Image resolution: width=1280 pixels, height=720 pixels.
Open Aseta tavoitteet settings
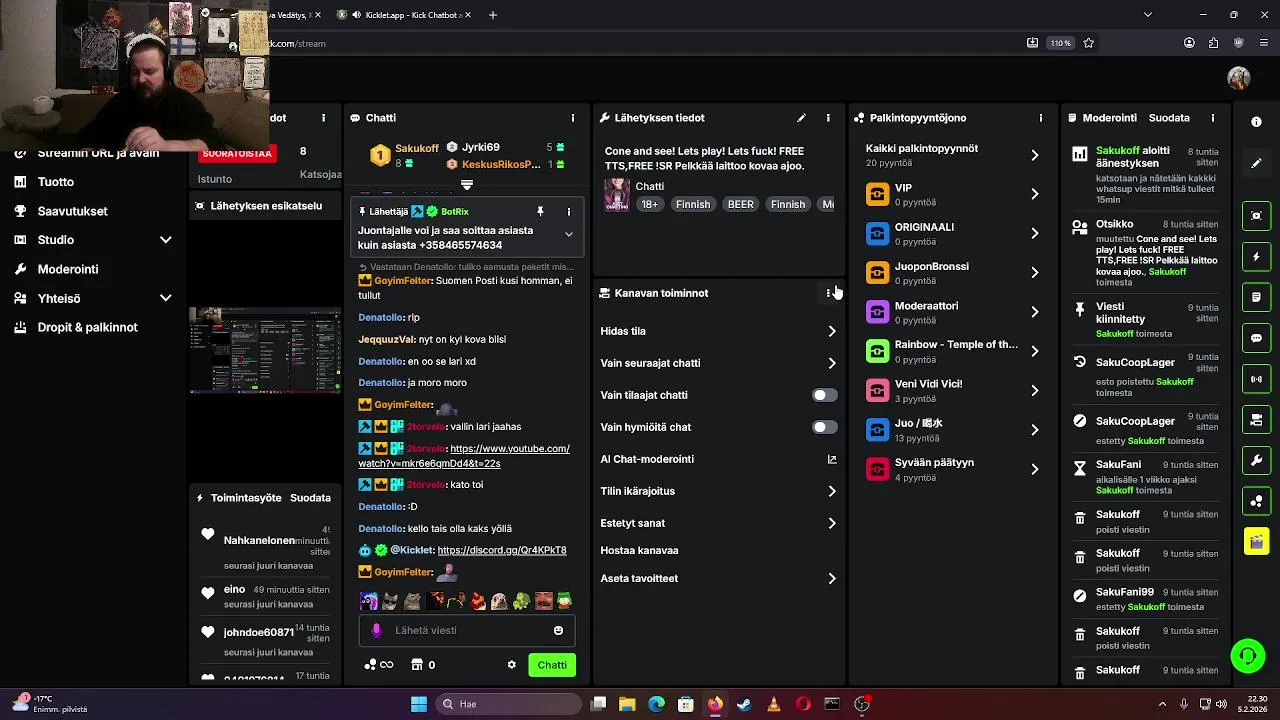[719, 578]
